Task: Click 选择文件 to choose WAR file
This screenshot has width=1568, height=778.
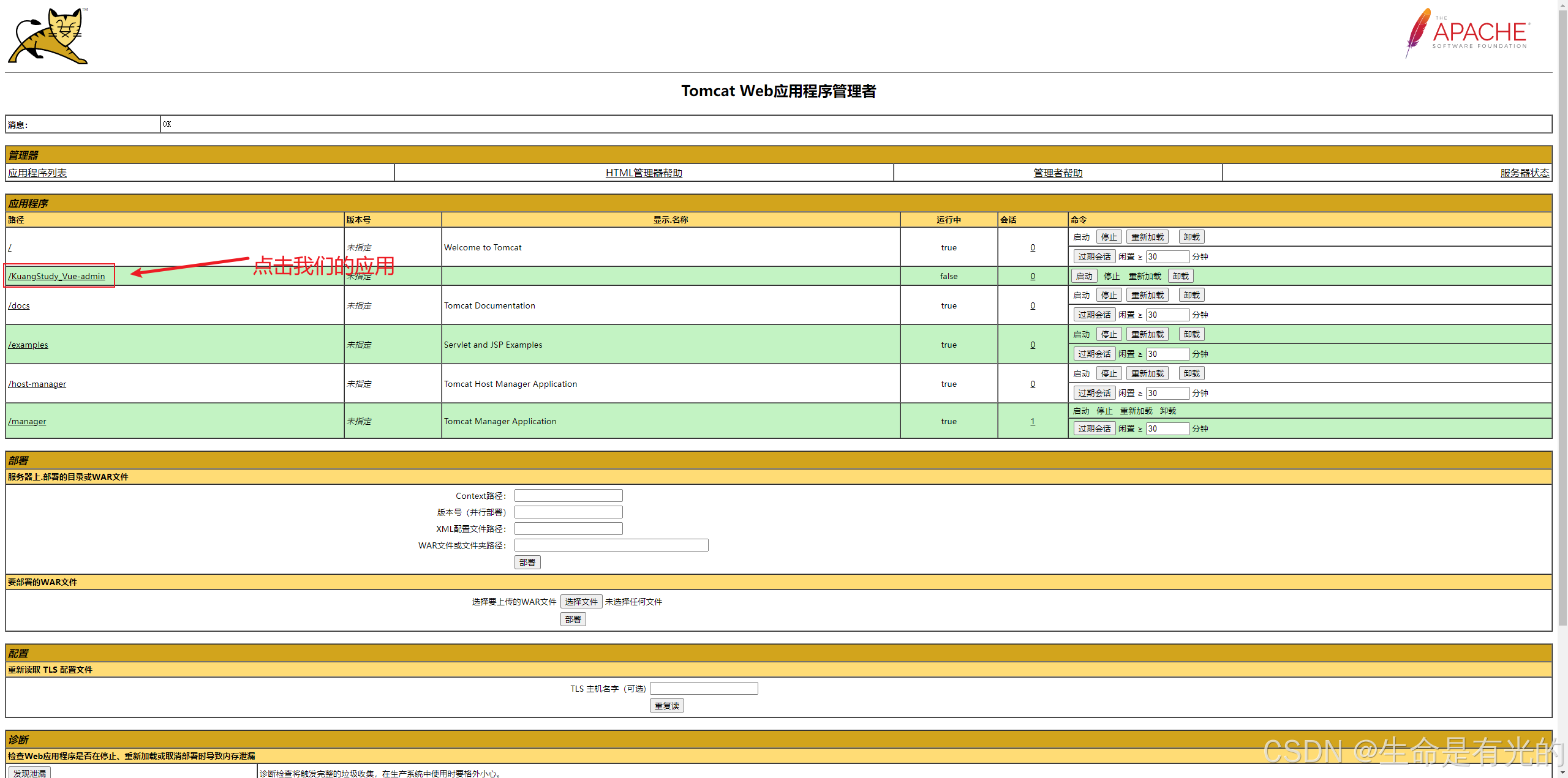Action: tap(581, 602)
